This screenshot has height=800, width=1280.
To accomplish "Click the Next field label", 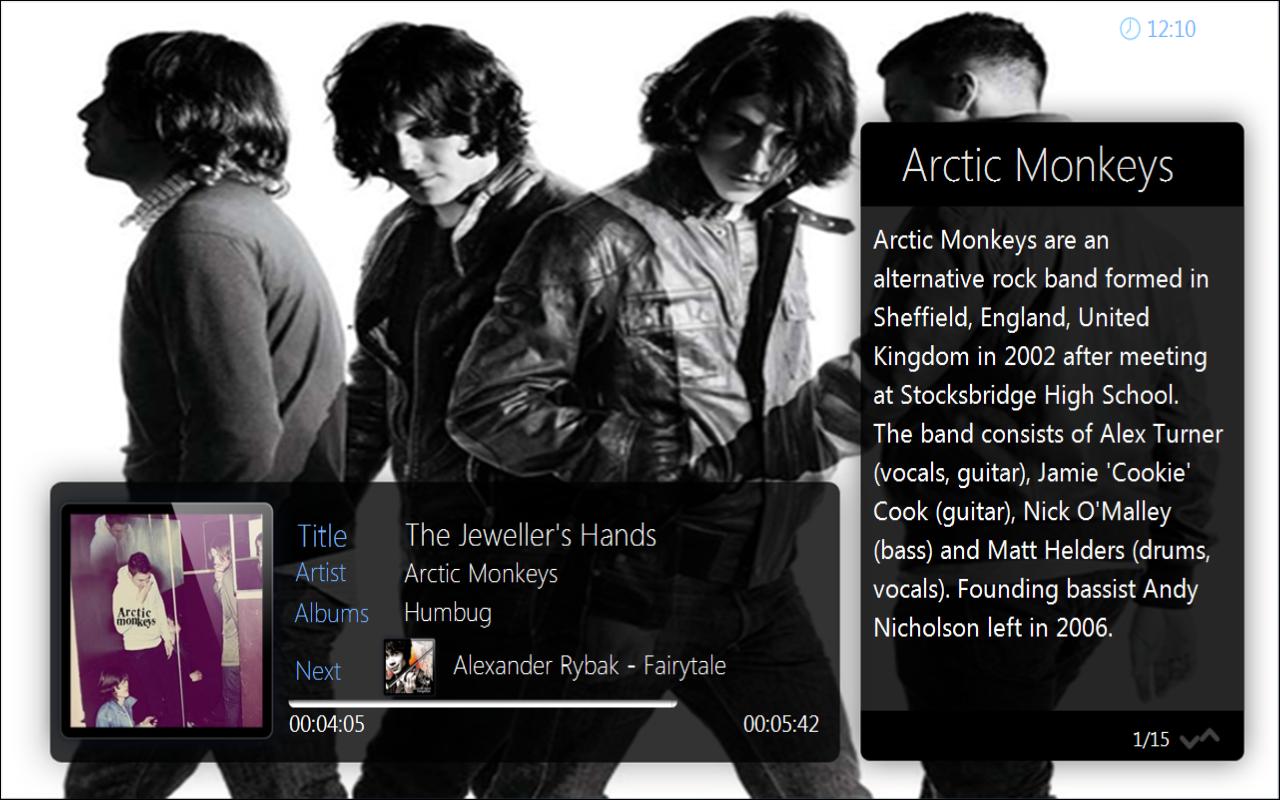I will coord(318,671).
